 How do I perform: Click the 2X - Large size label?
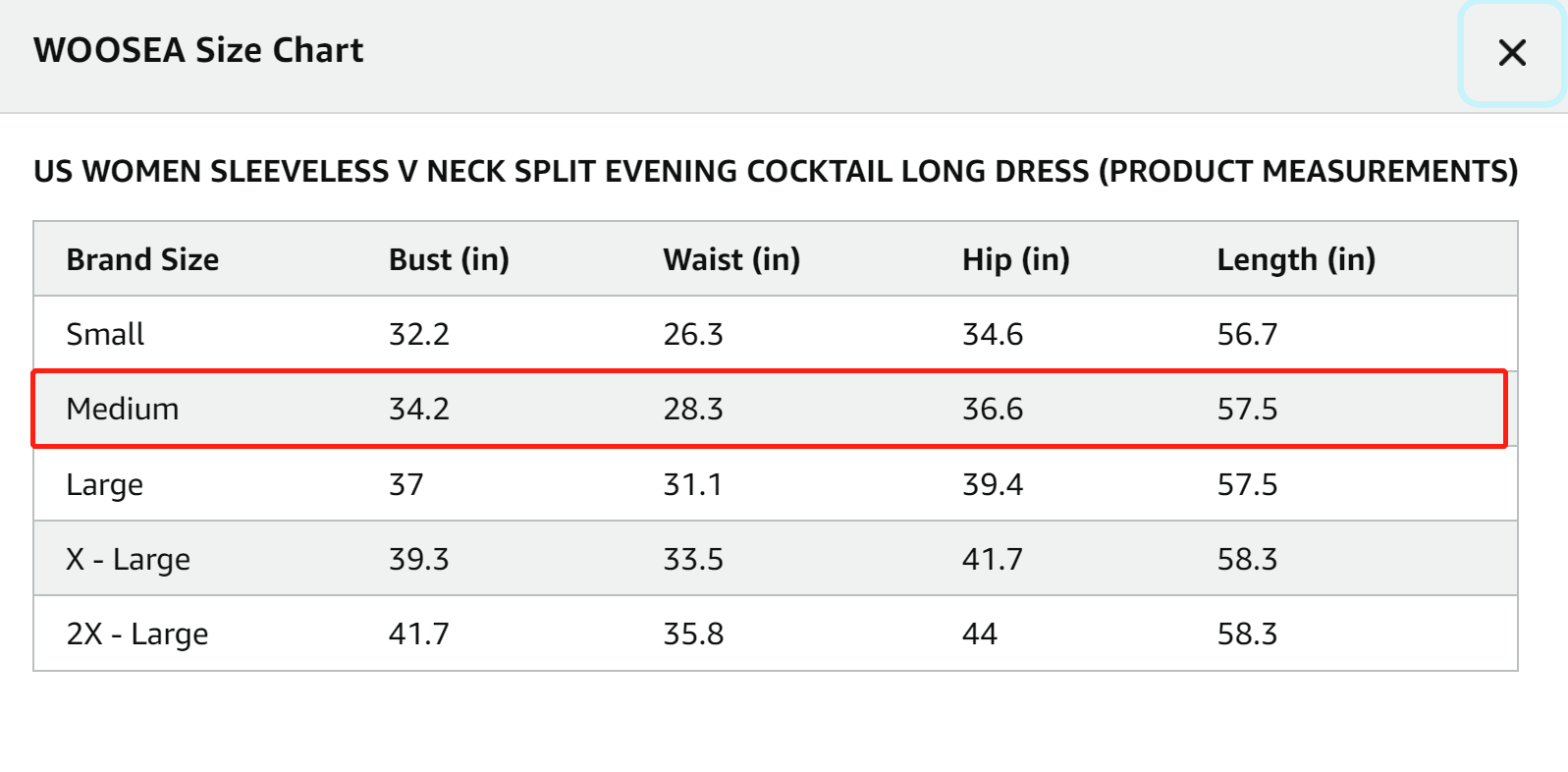click(x=137, y=634)
